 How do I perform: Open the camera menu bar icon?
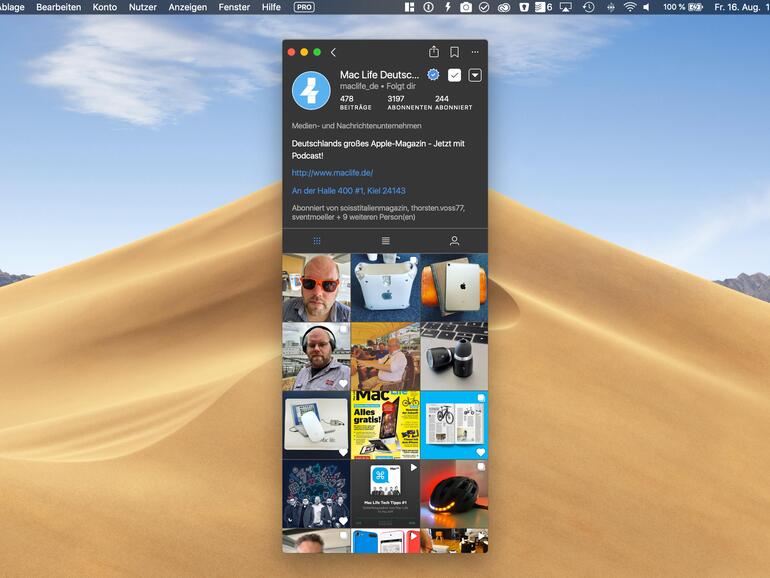(466, 7)
